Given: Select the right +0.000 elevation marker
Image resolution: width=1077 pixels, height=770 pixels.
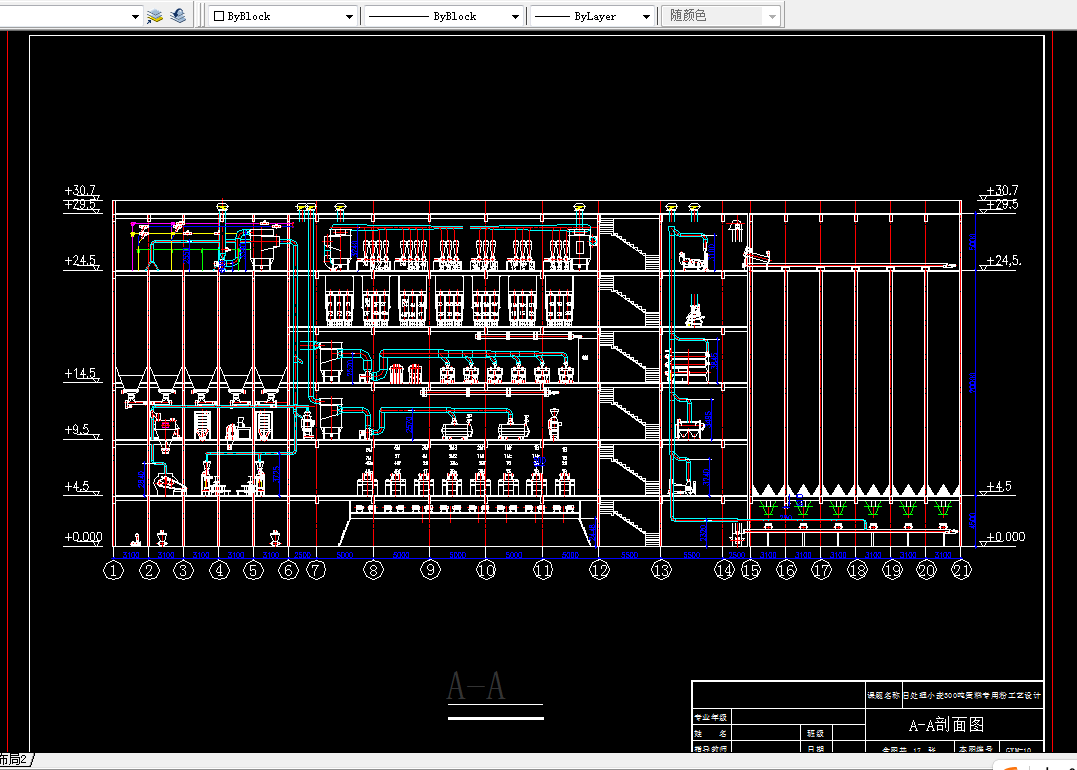Looking at the screenshot, I should [1004, 537].
